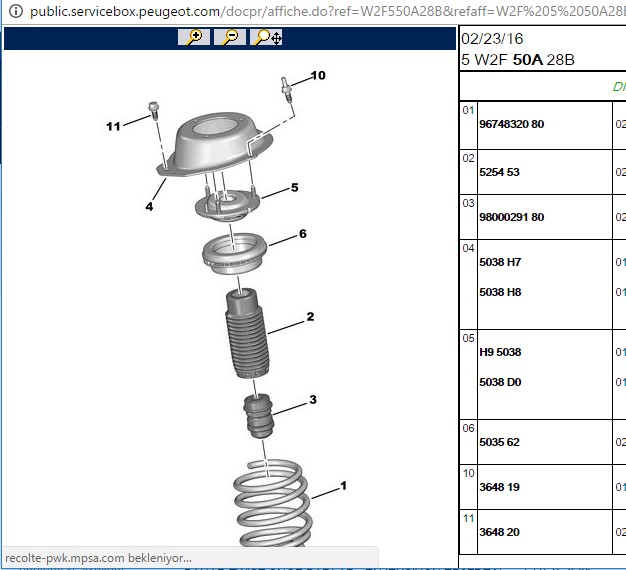Zoom in on the parts diagram
Viewport: 626px width, 570px height.
pyautogui.click(x=194, y=37)
